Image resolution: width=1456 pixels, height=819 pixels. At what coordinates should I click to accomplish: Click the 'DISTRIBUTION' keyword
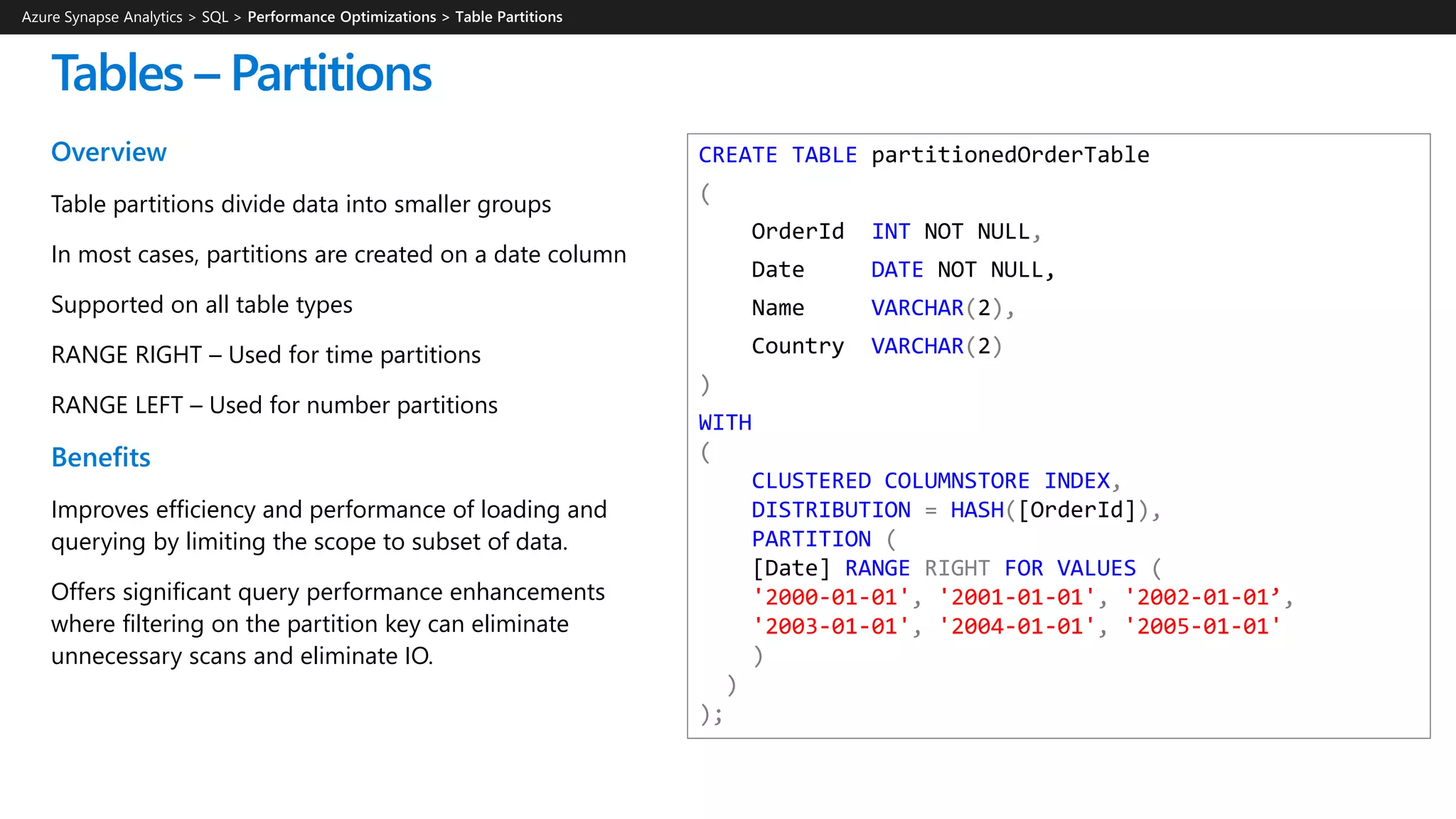point(831,510)
